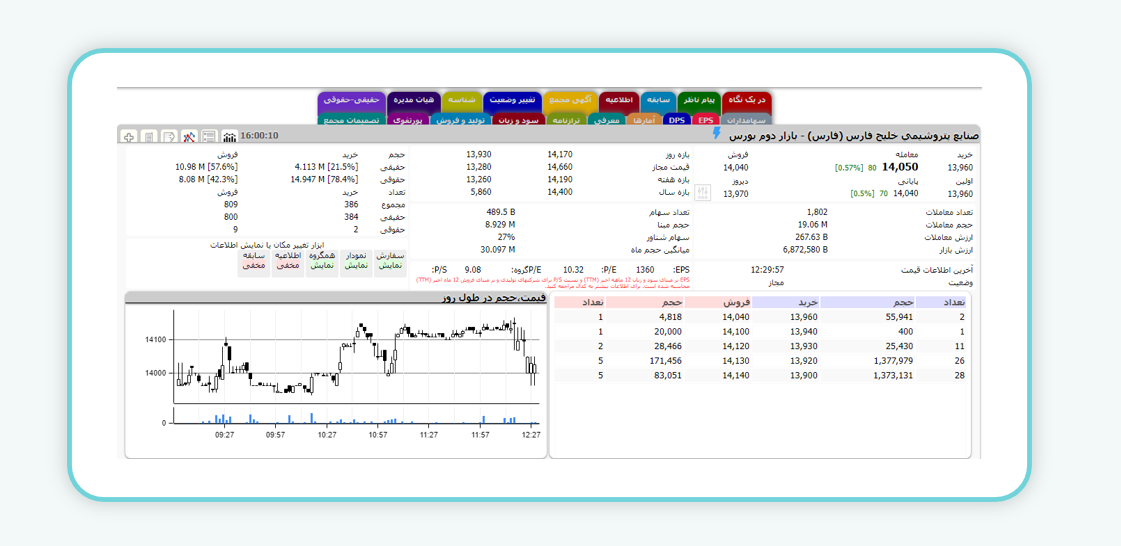Click the plus icon in toolbar
Image resolution: width=1121 pixels, height=546 pixels.
pos(129,136)
